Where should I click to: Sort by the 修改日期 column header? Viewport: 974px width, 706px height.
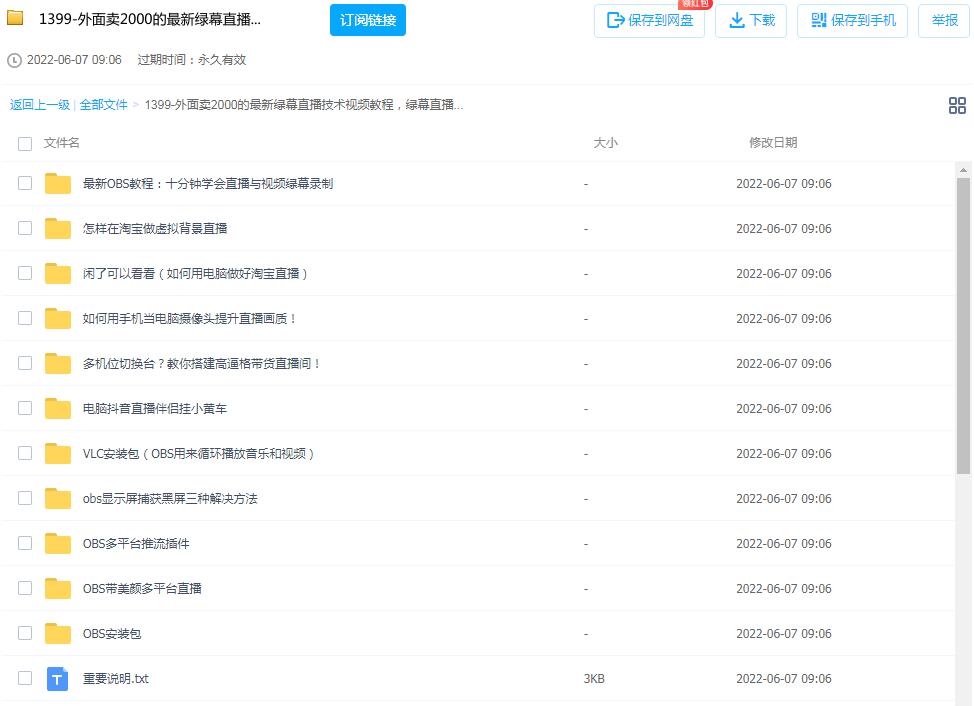point(773,143)
